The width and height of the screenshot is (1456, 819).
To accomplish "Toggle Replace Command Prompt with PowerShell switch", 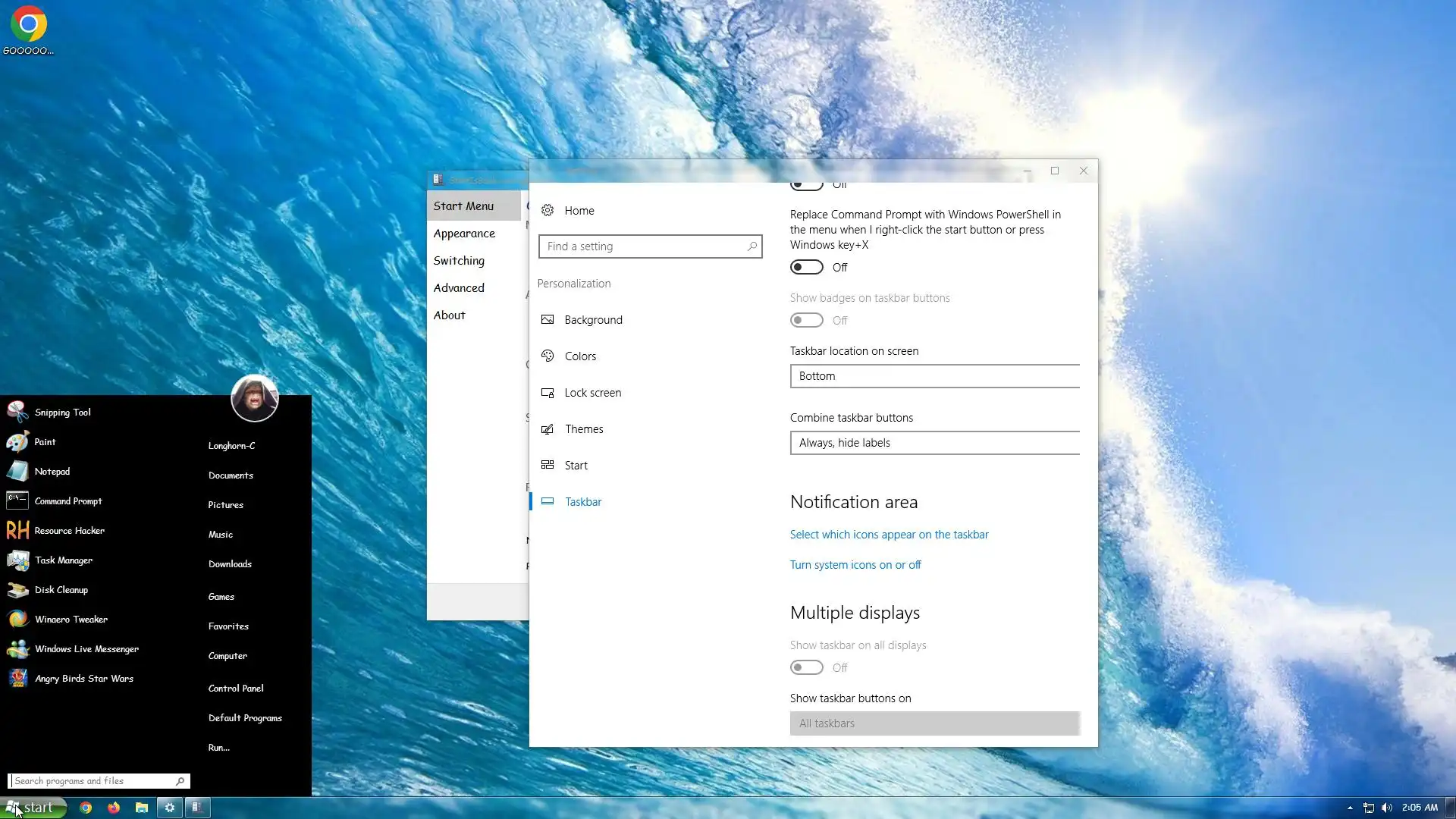I will tap(806, 268).
